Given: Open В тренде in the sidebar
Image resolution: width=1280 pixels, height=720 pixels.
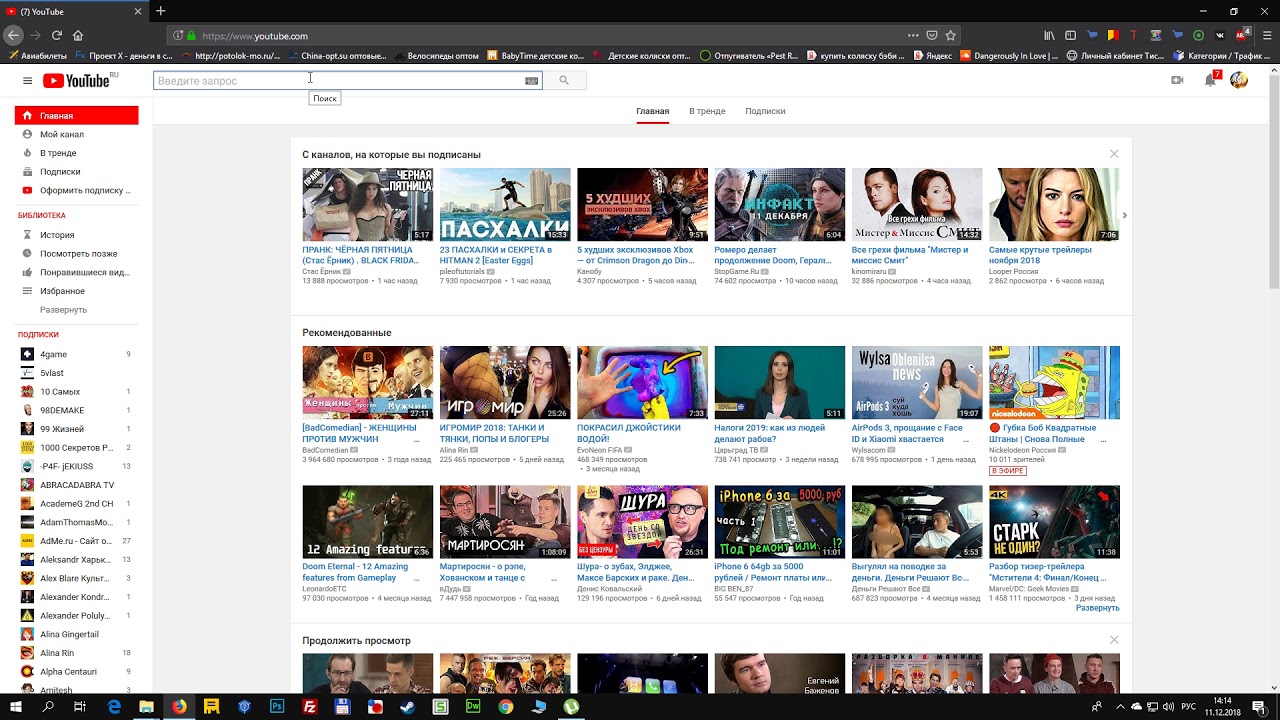Looking at the screenshot, I should click(77, 153).
